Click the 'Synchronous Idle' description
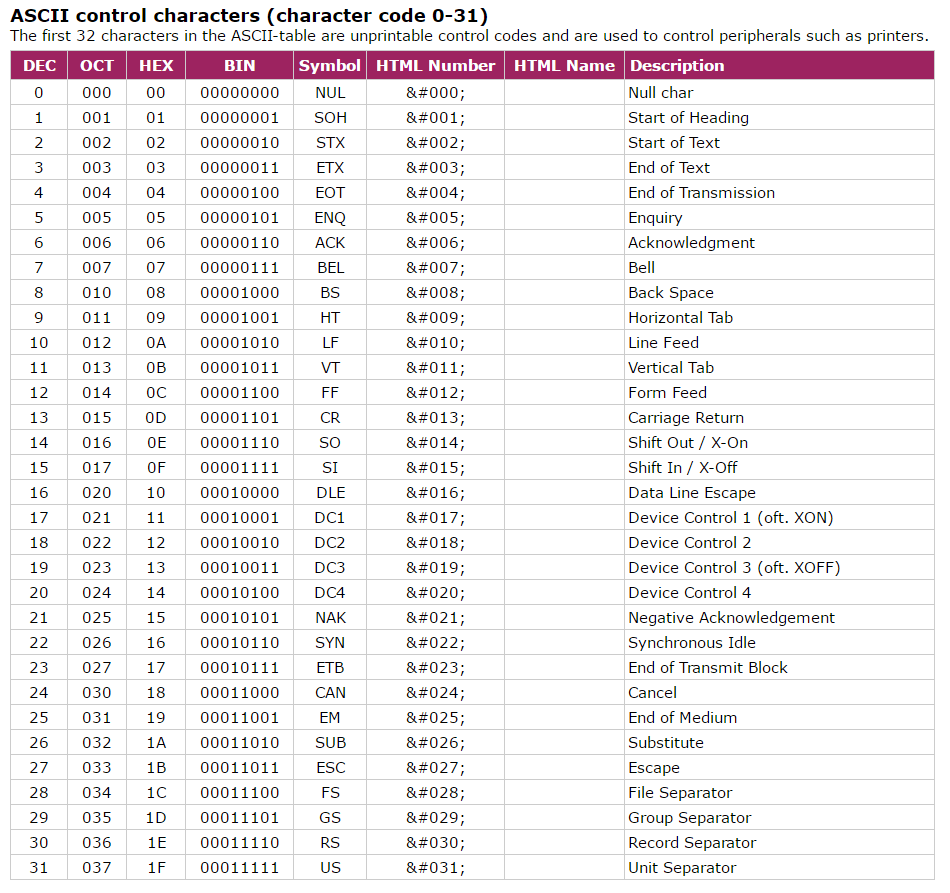 click(692, 643)
